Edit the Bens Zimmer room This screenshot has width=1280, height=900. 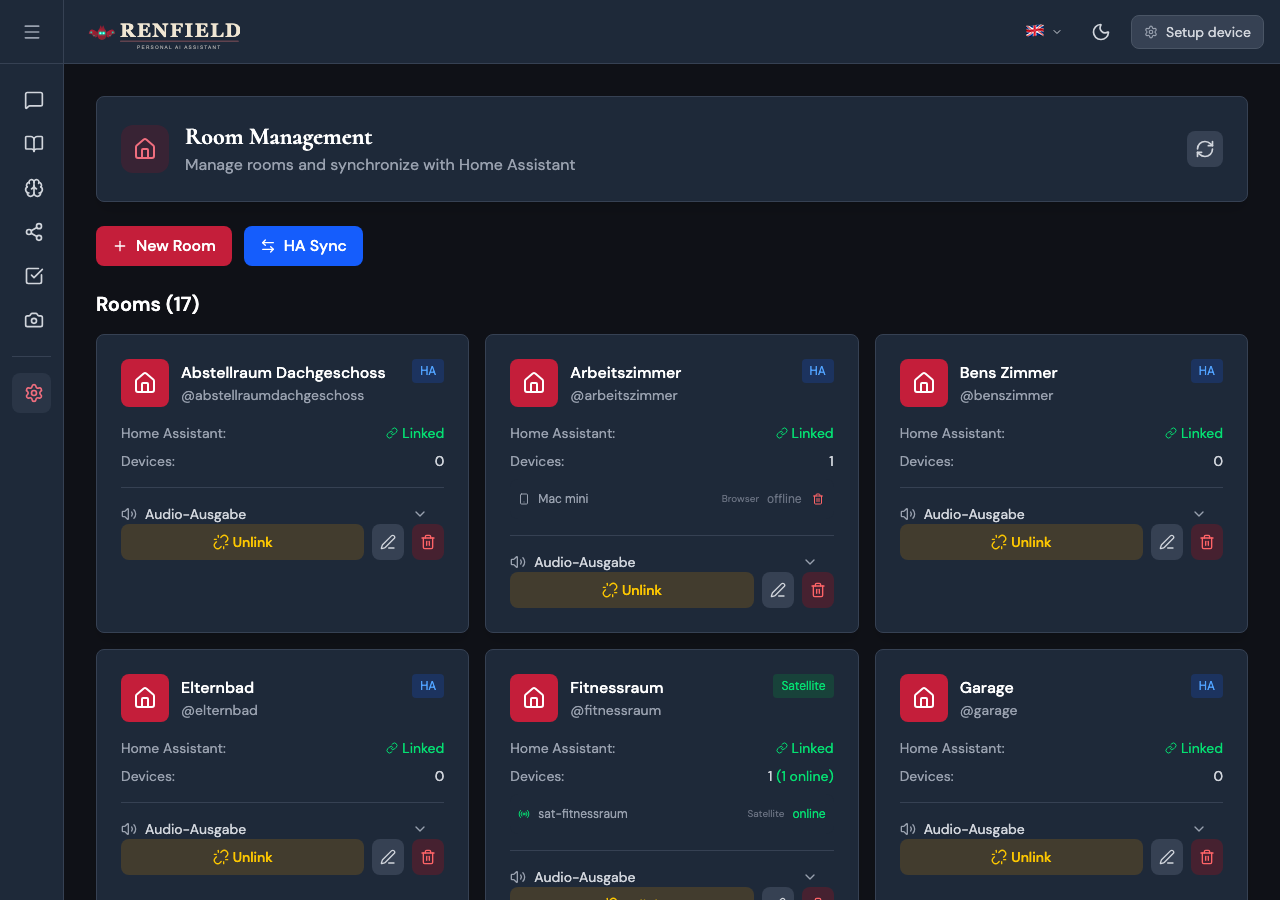coord(1167,542)
